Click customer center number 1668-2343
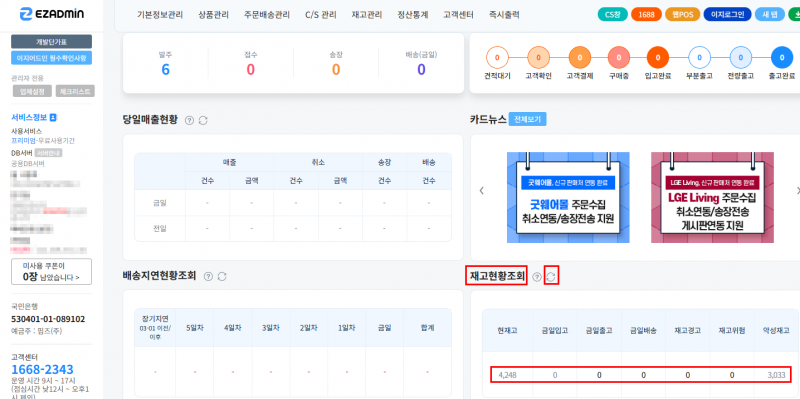800x399 pixels. coord(42,369)
